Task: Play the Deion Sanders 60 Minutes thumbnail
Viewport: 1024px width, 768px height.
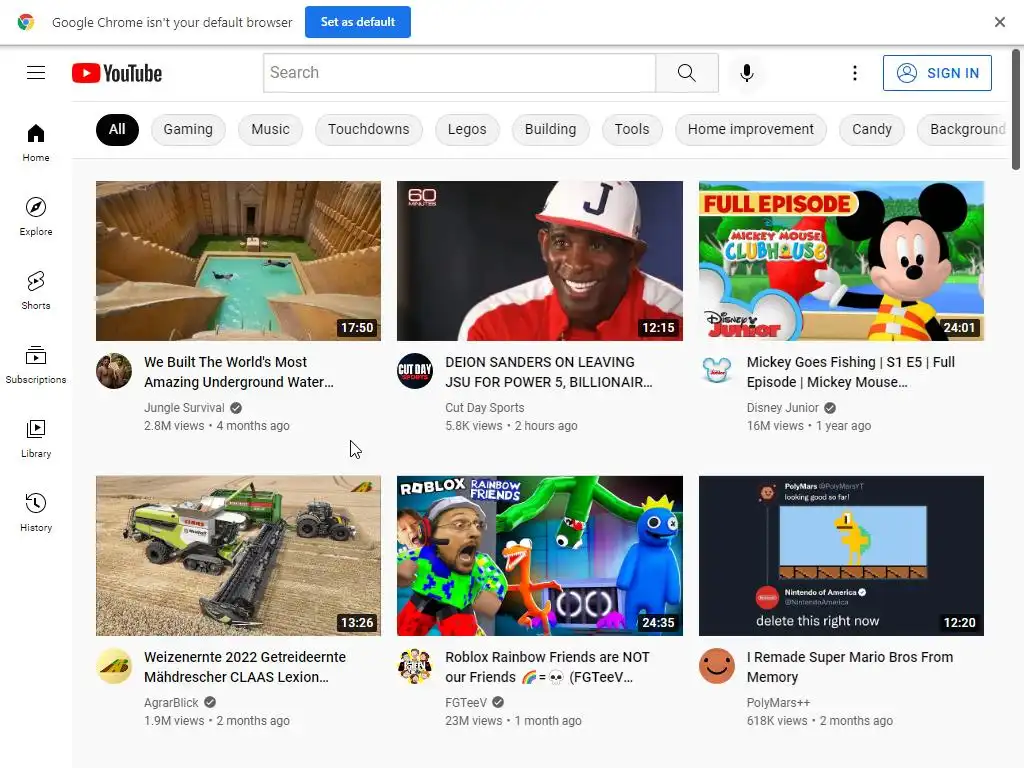Action: (540, 261)
